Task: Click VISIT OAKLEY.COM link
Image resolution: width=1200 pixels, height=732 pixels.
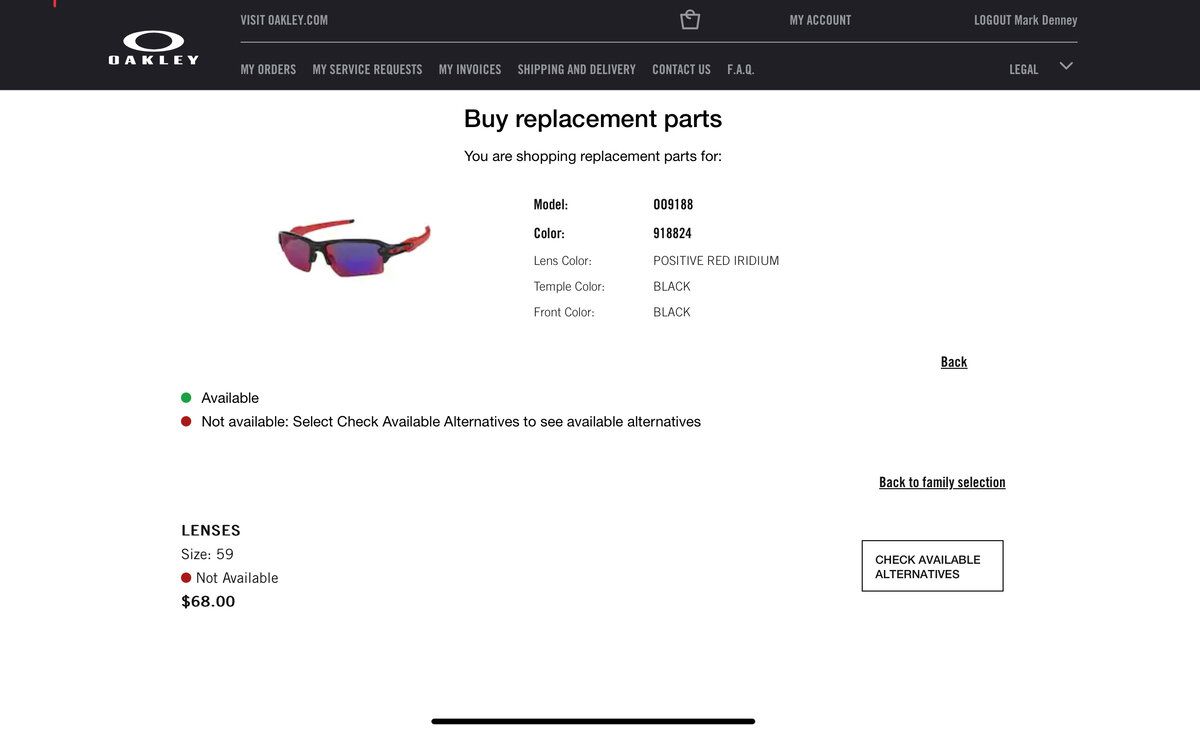Action: point(284,20)
